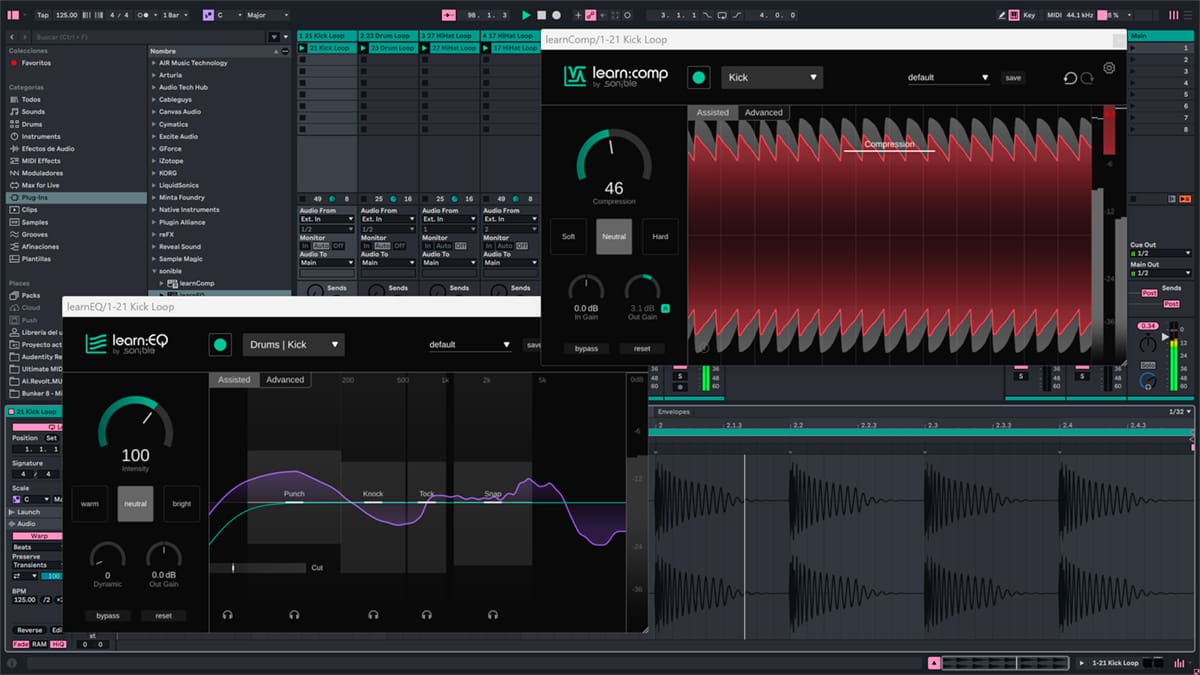
Task: Toggle the Fade clip option
Action: click(20, 644)
